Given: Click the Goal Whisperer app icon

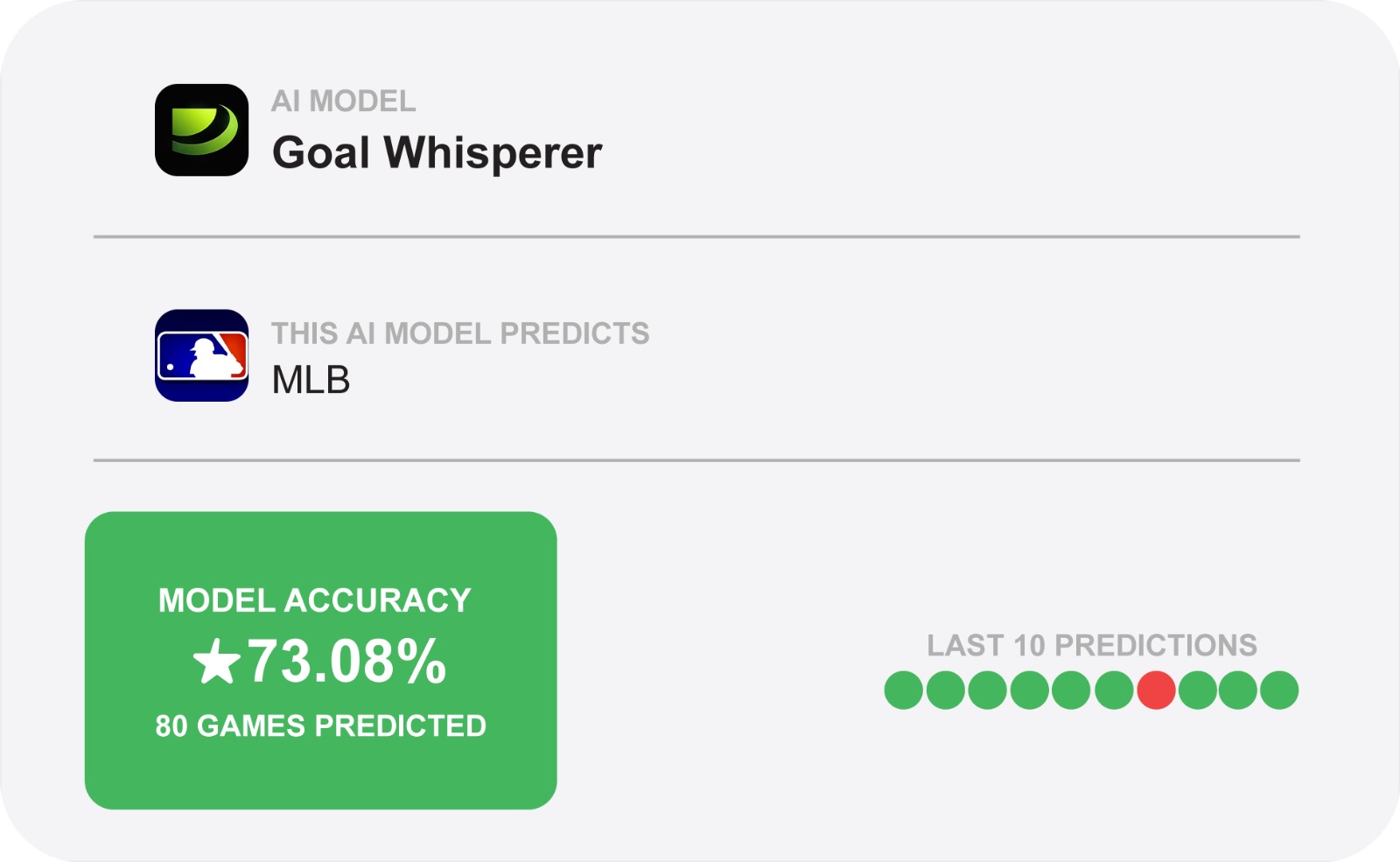Looking at the screenshot, I should tap(201, 129).
